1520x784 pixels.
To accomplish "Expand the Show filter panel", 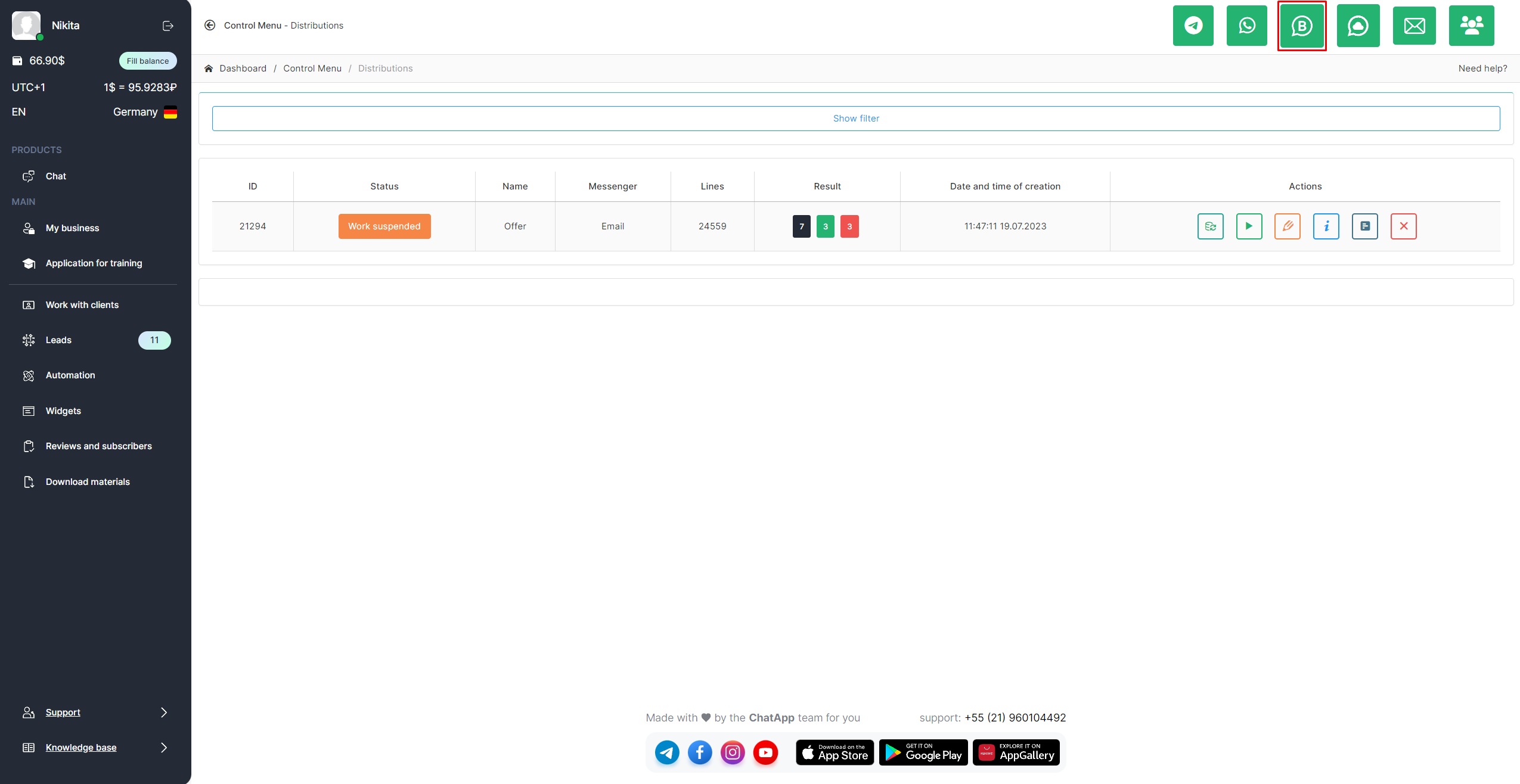I will click(855, 119).
